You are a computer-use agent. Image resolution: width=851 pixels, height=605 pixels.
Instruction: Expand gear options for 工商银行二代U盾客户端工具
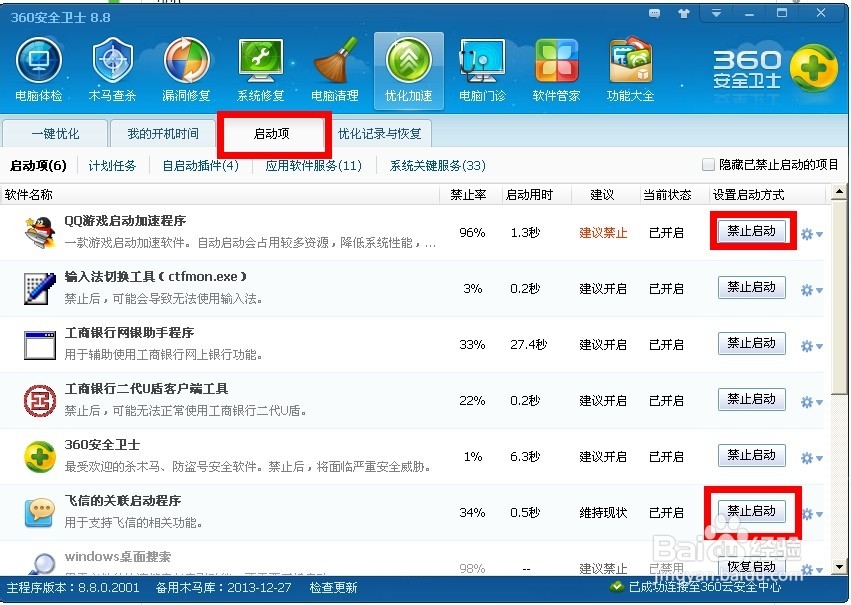(812, 402)
